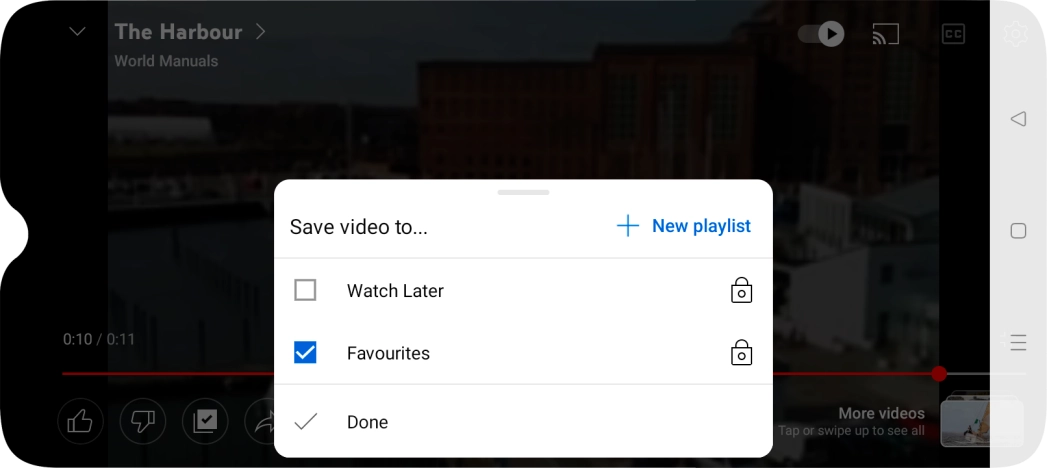Click the checkmark icon next to Done
This screenshot has width=1047, height=468.
tap(306, 422)
